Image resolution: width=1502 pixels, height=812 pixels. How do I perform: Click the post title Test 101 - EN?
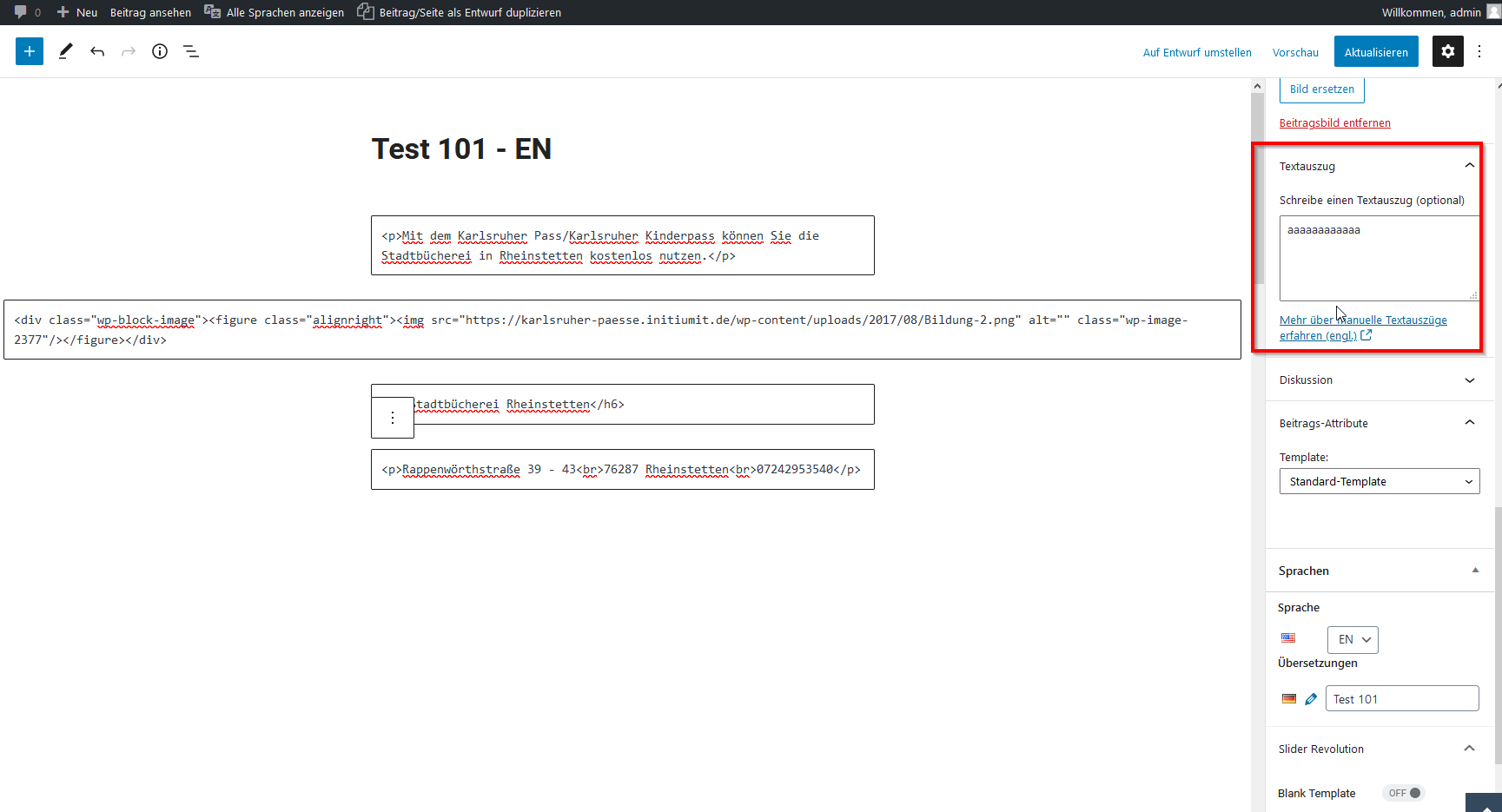point(461,149)
